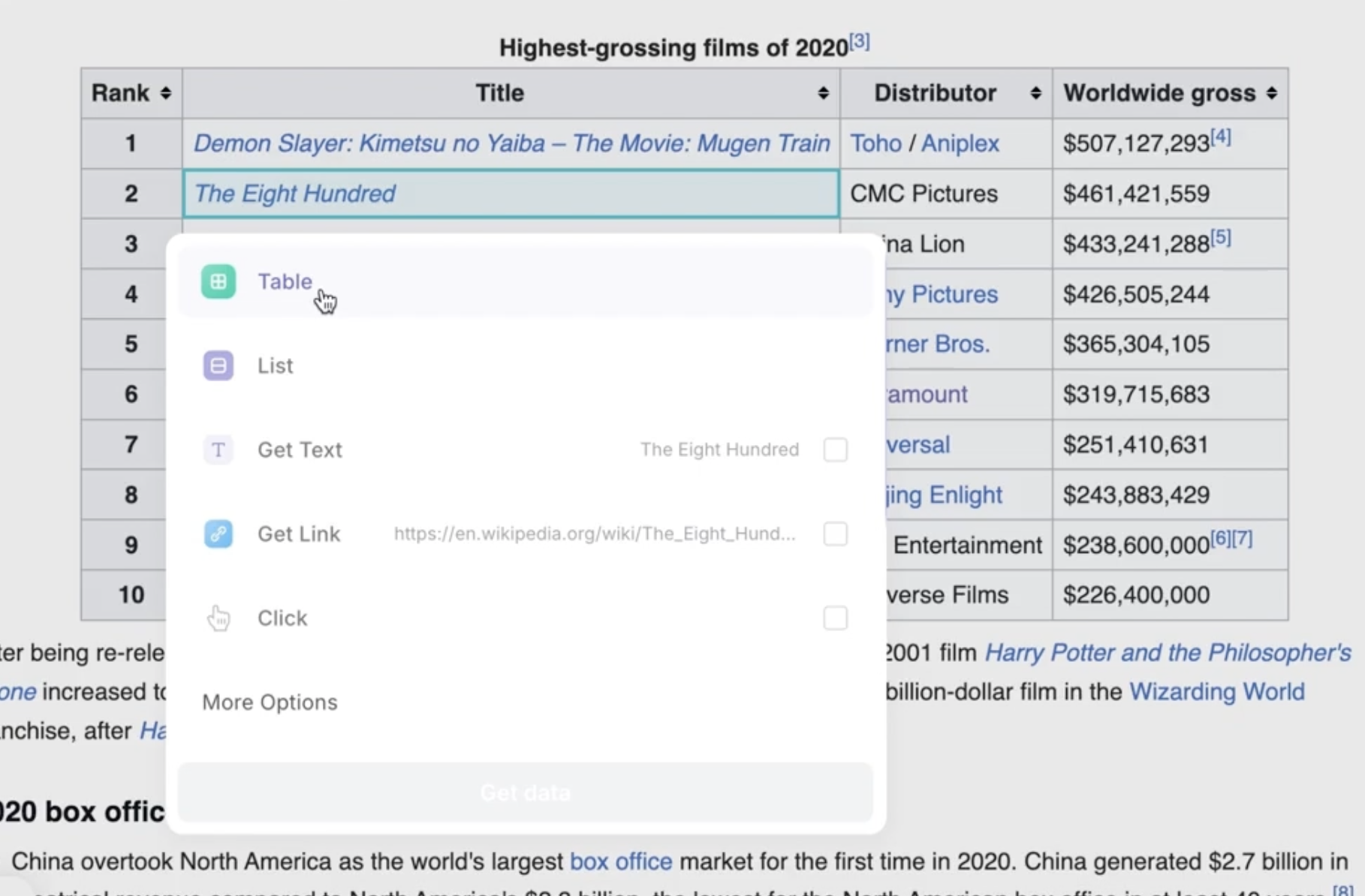Click the Get Text 'T' icon
This screenshot has width=1365, height=896.
tap(218, 450)
